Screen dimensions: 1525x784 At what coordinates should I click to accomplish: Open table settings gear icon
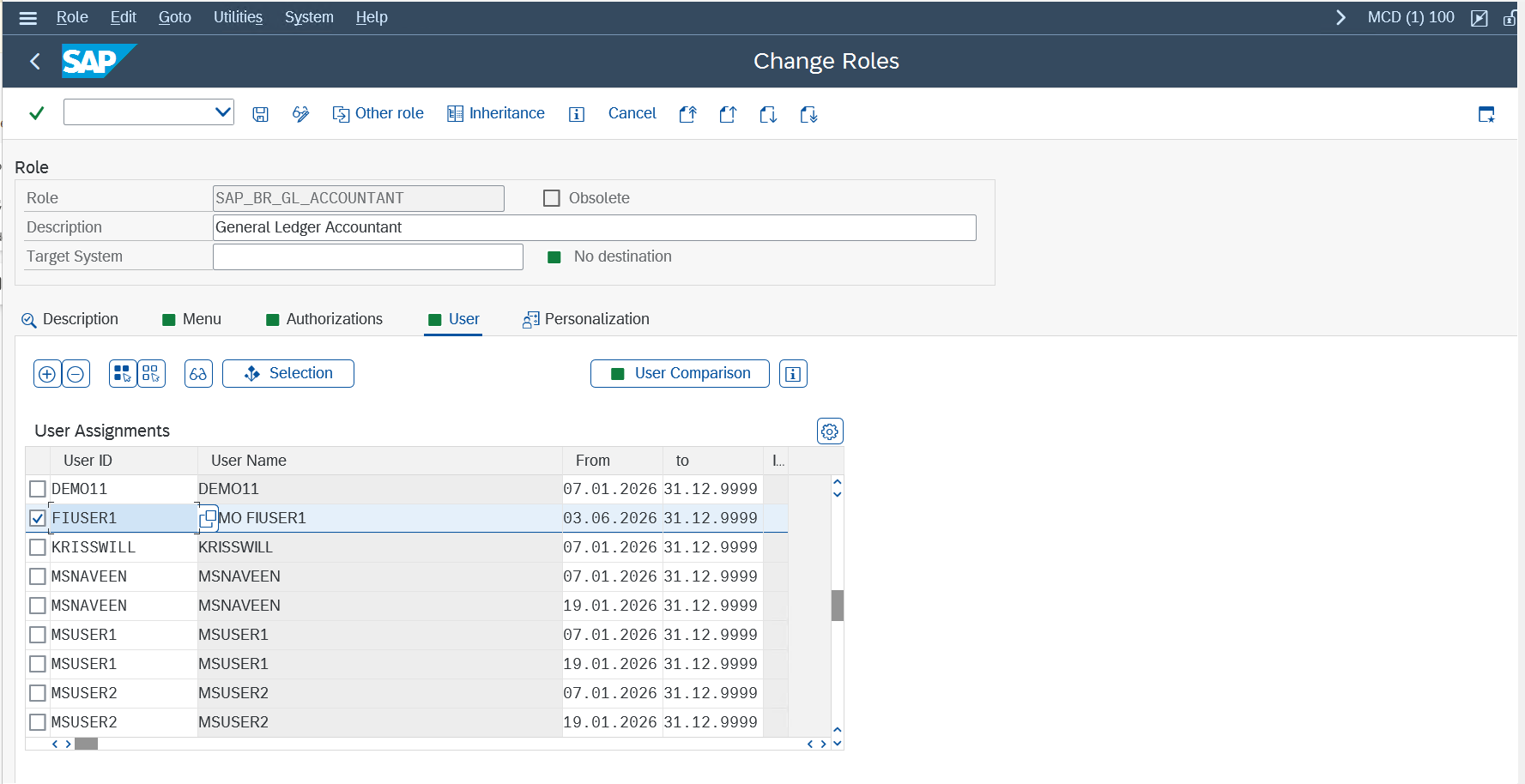point(830,431)
